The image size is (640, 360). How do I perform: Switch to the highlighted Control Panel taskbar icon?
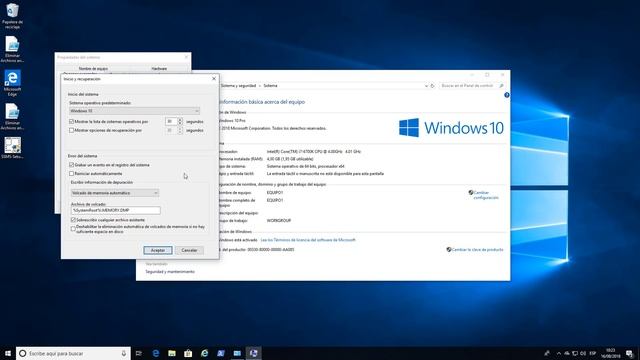tap(253, 353)
